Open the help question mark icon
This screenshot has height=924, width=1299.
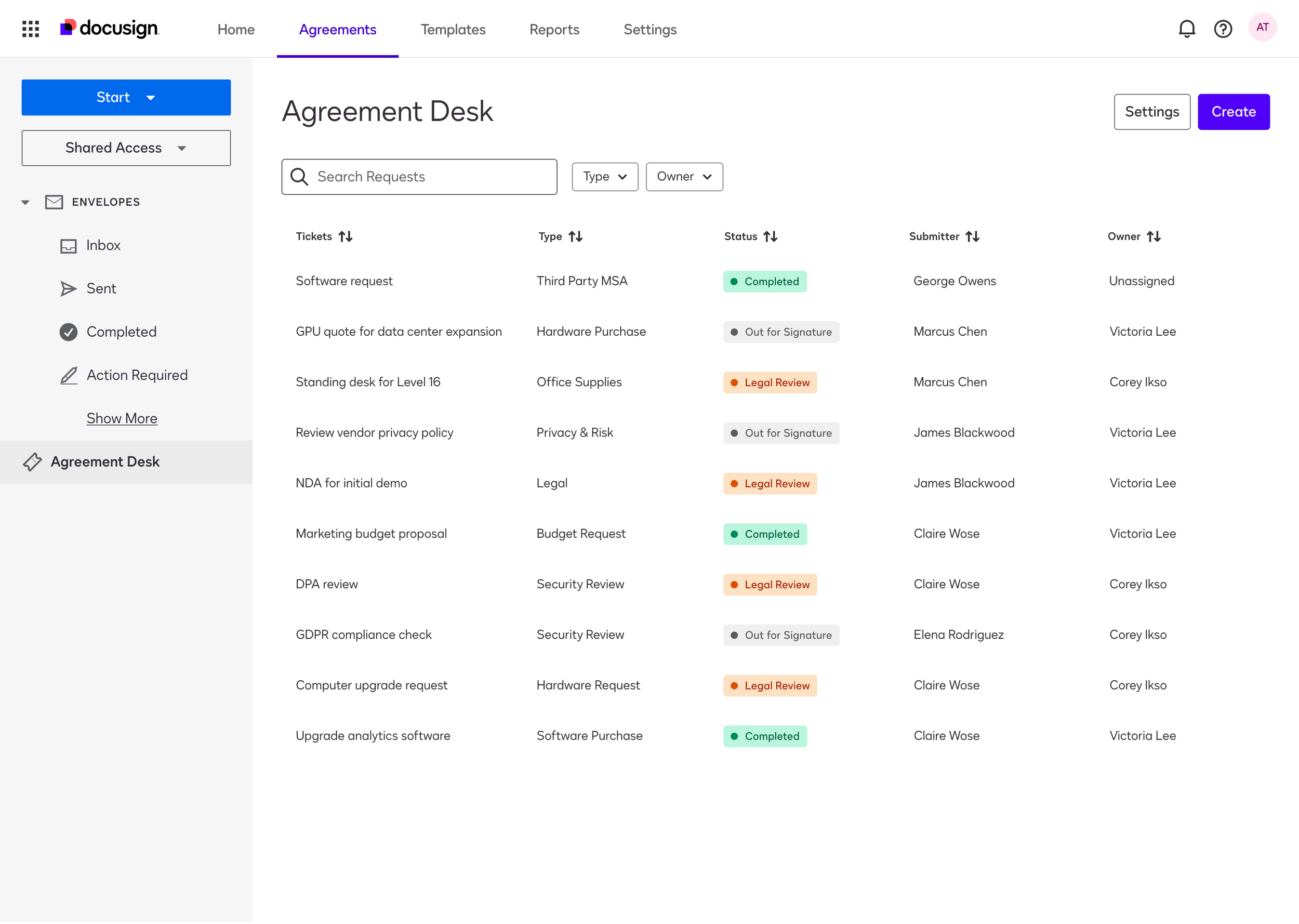coord(1222,29)
